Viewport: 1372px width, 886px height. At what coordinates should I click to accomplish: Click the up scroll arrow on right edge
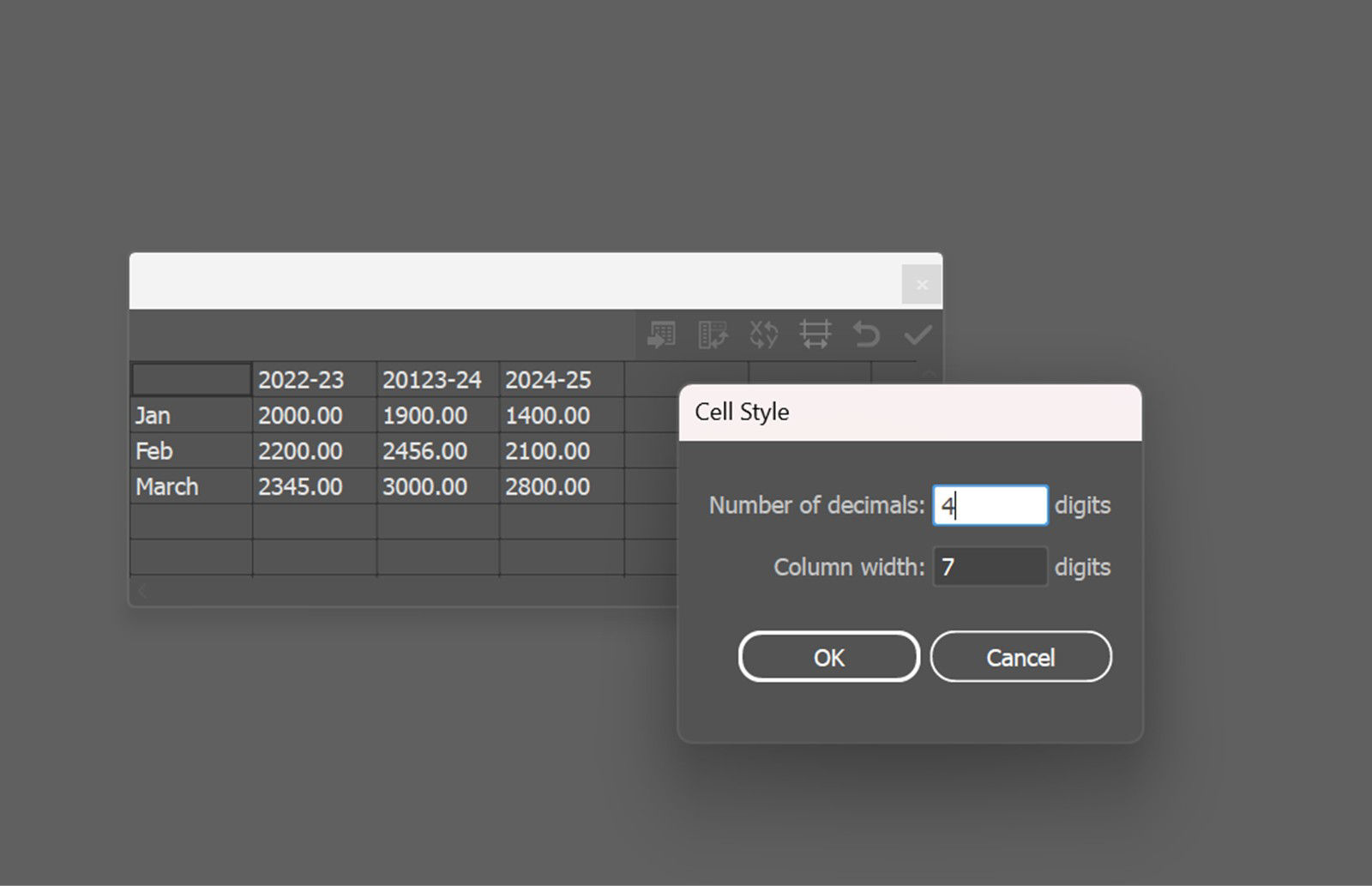[x=929, y=373]
